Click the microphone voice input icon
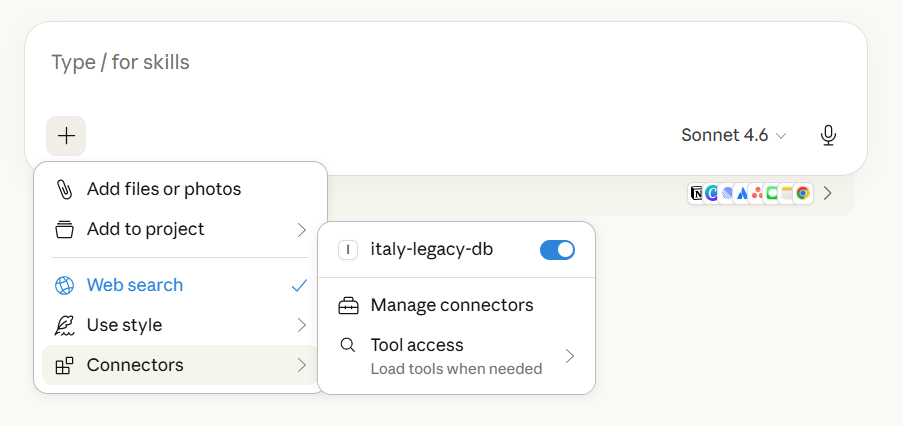This screenshot has height=426, width=902. [x=828, y=135]
